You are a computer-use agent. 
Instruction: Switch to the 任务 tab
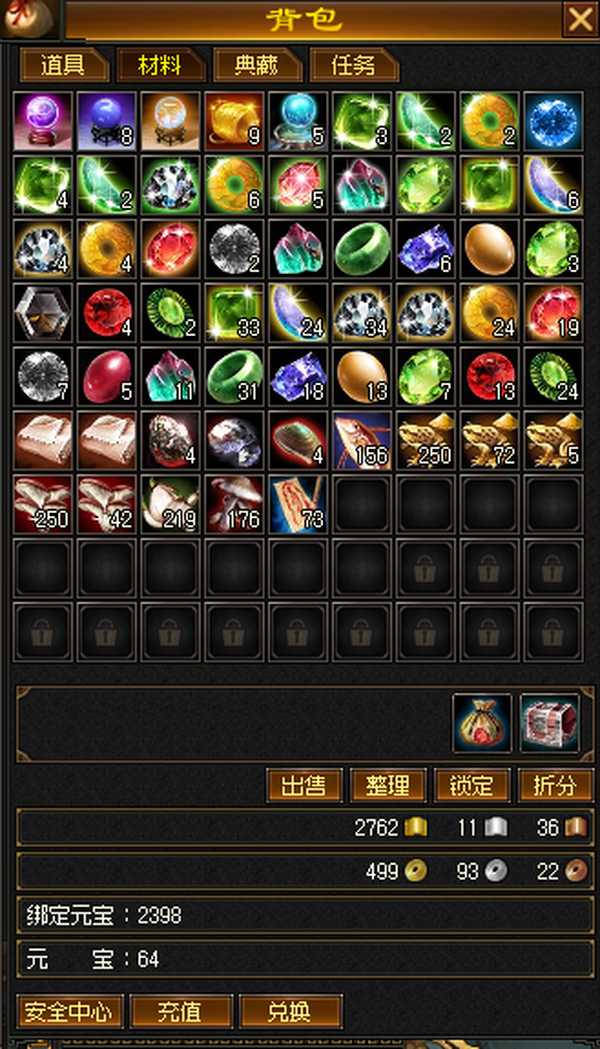click(355, 65)
